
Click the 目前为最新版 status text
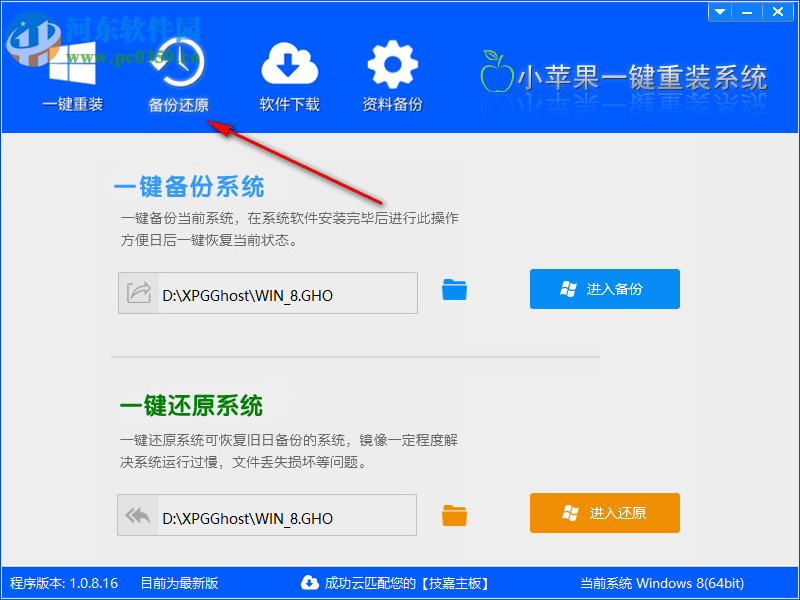[179, 583]
